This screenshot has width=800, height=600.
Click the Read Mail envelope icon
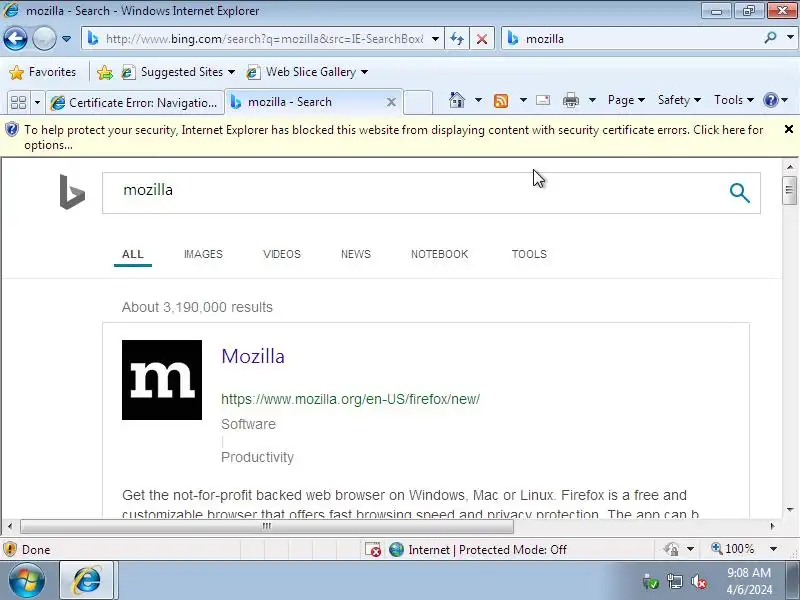543,100
